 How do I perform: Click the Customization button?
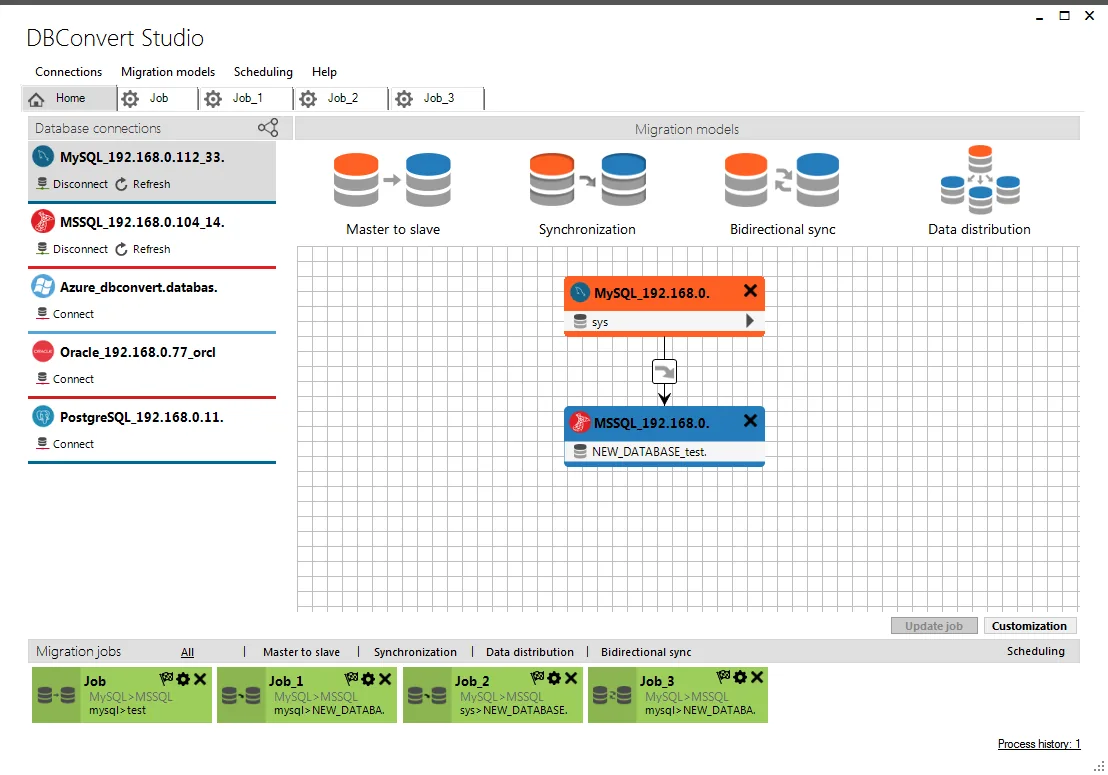coord(1029,626)
